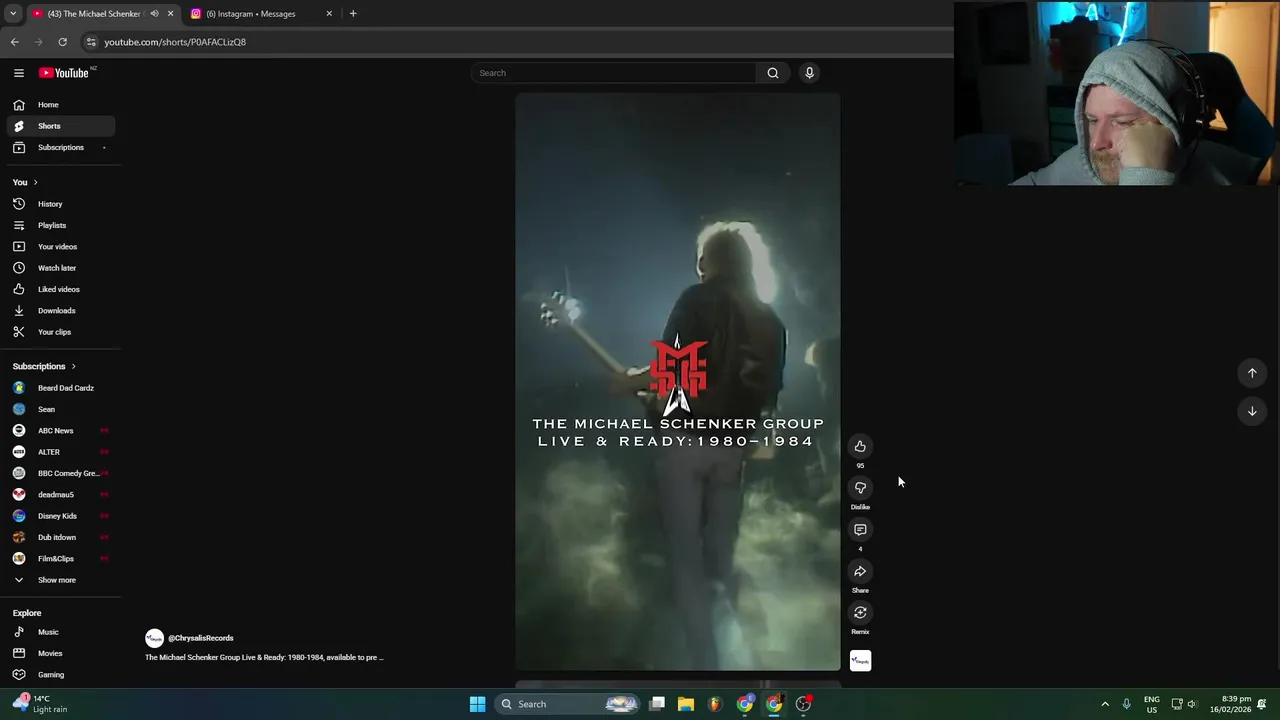Select Shorts in sidebar
Screen dimensions: 1280x720
pyautogui.click(x=61, y=126)
